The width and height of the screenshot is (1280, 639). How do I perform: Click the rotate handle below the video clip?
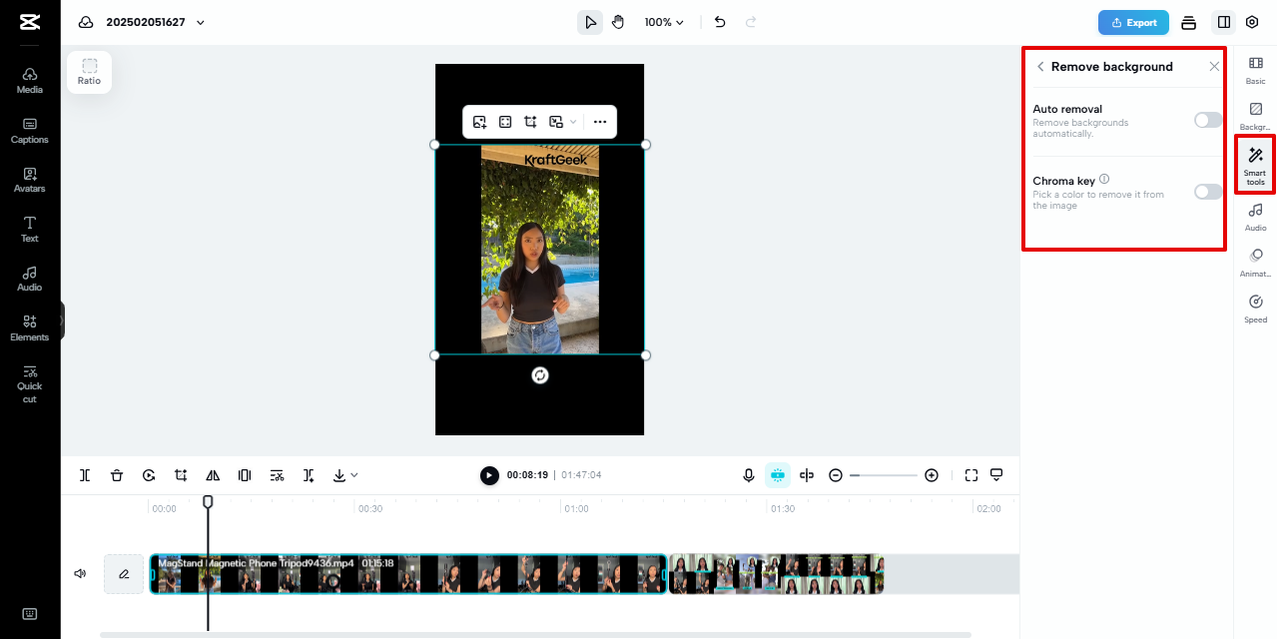click(540, 375)
